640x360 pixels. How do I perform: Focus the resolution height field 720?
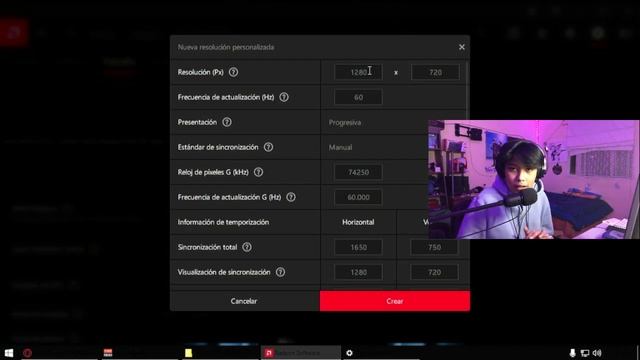click(x=435, y=72)
